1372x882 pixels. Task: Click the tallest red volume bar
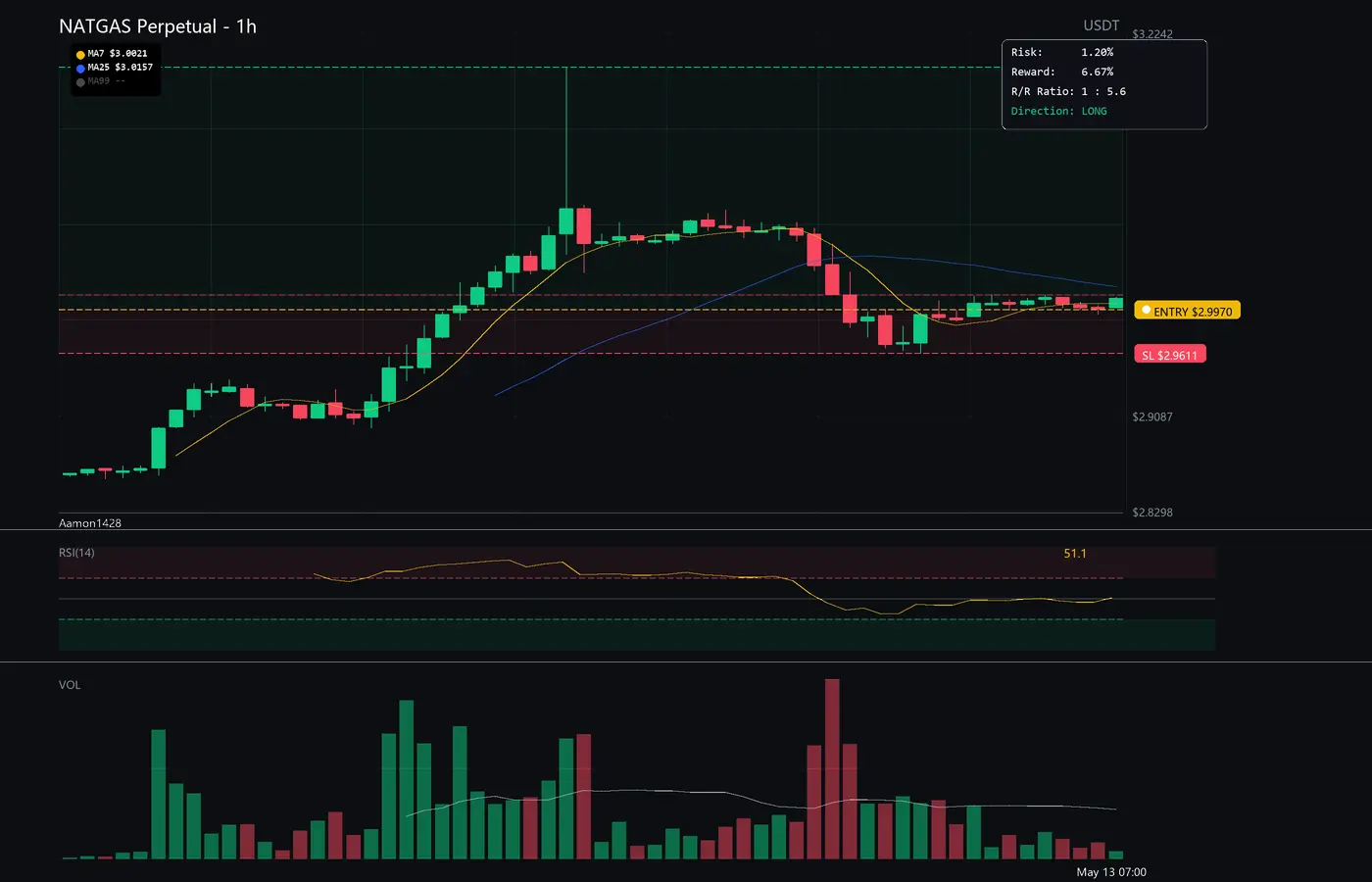pos(832,769)
